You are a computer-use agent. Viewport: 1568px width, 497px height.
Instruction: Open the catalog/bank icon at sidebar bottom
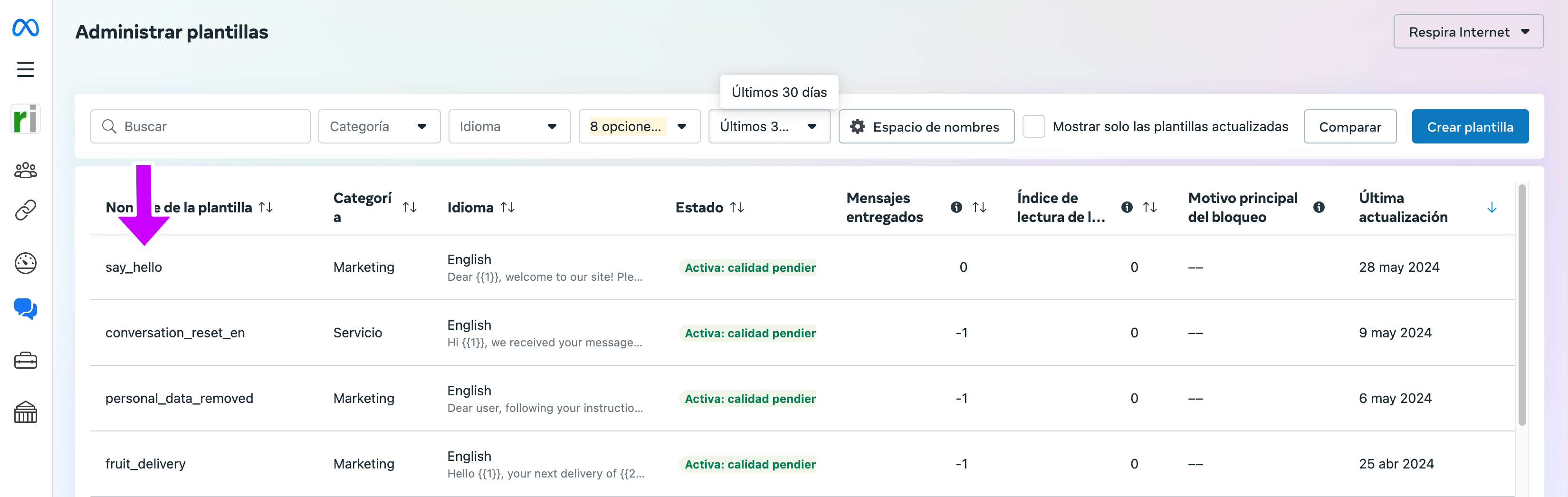(25, 412)
